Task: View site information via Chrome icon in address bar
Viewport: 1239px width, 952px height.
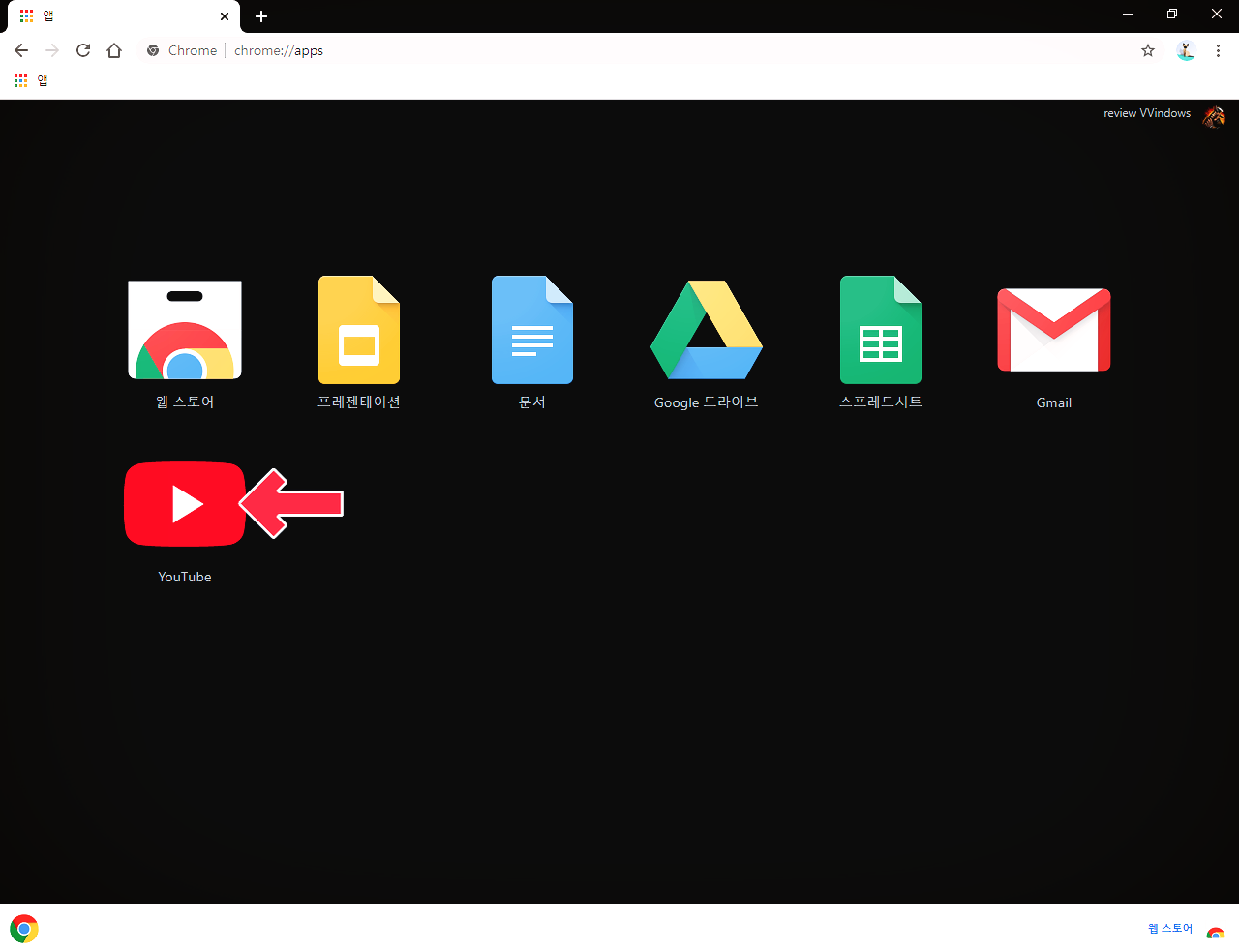Action: coord(153,50)
